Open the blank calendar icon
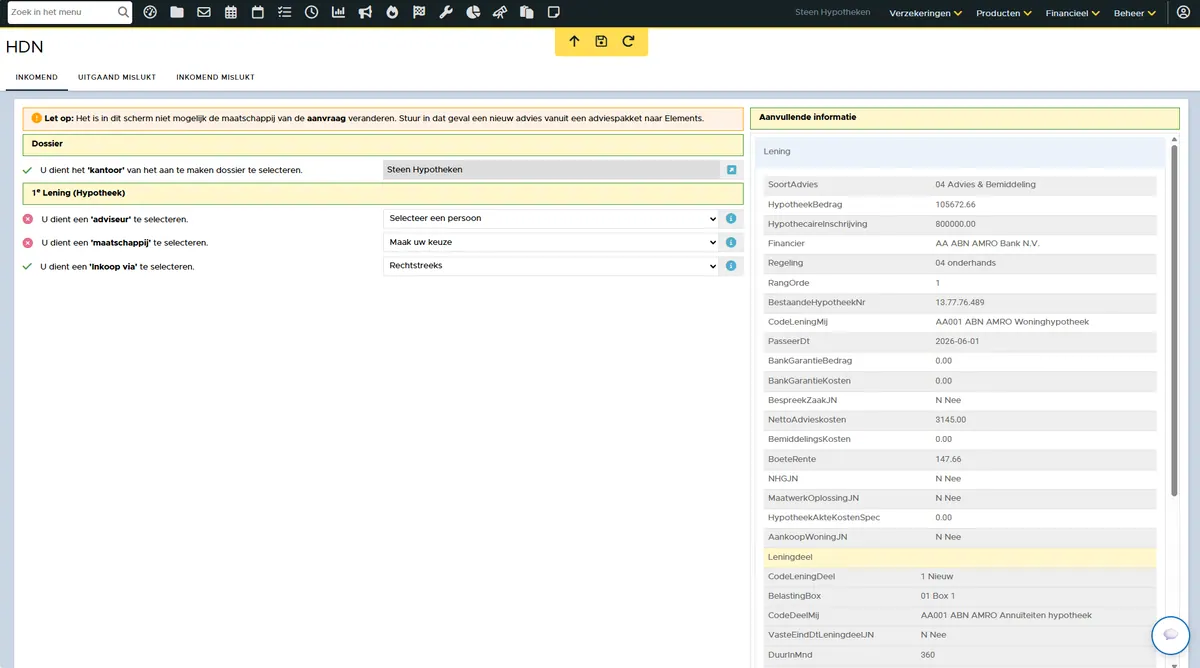Screen dimensions: 1200x668 pos(258,13)
